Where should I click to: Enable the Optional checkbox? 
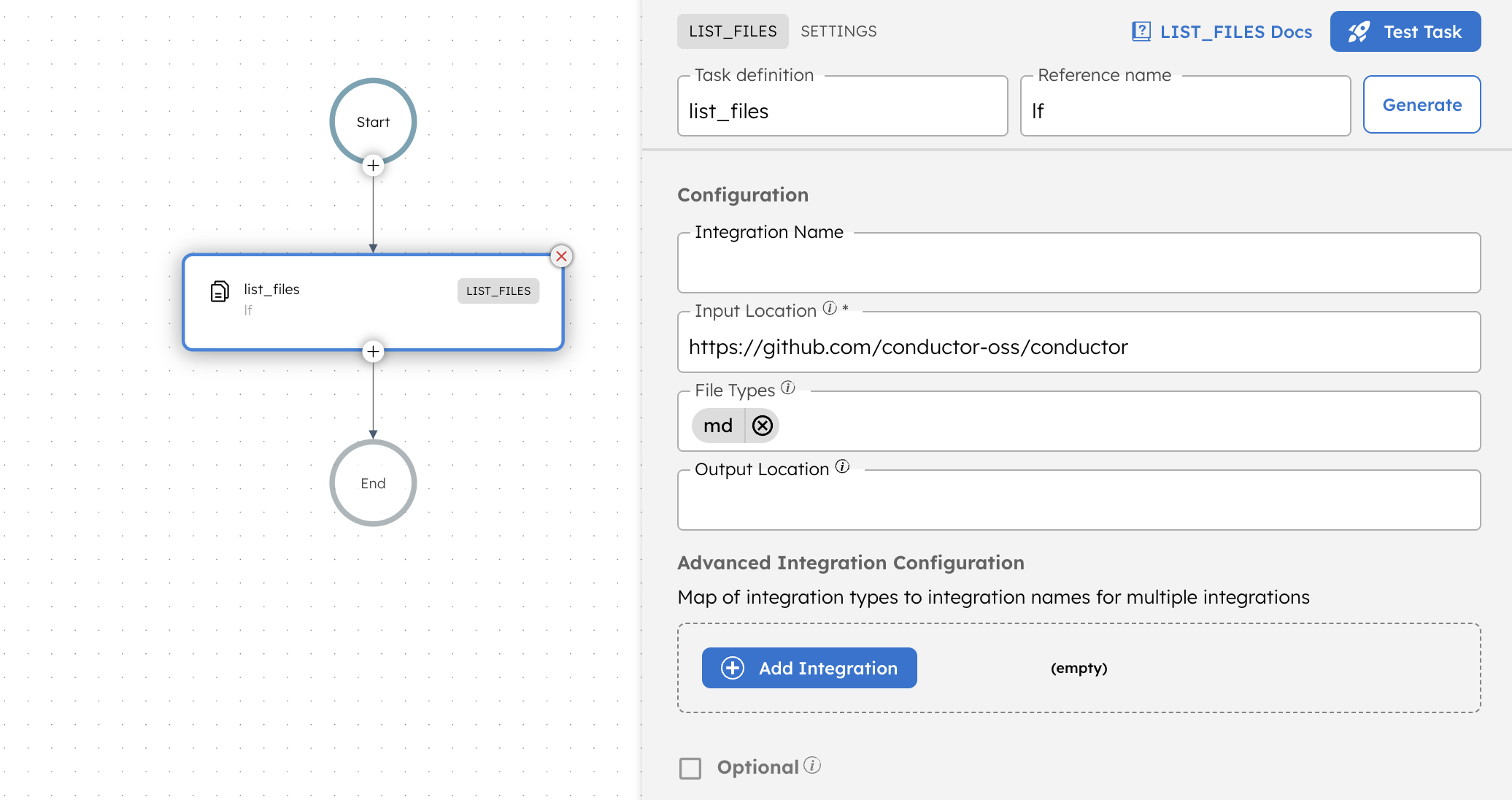[x=690, y=768]
